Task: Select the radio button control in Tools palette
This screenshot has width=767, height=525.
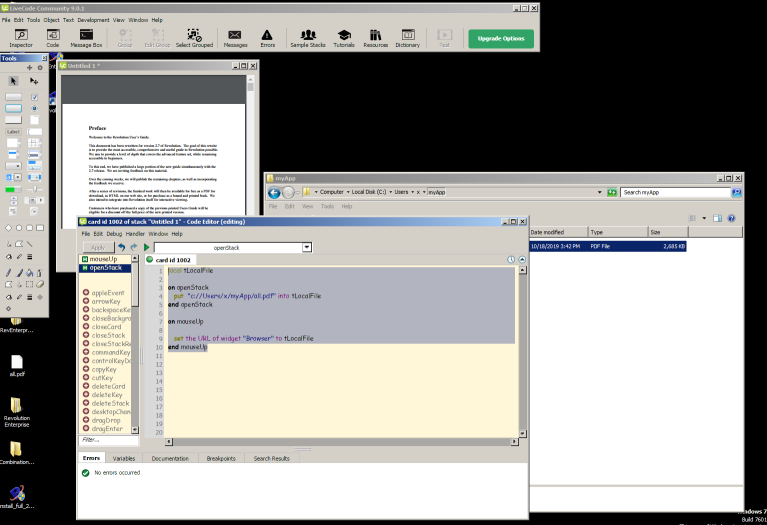Action: click(35, 108)
